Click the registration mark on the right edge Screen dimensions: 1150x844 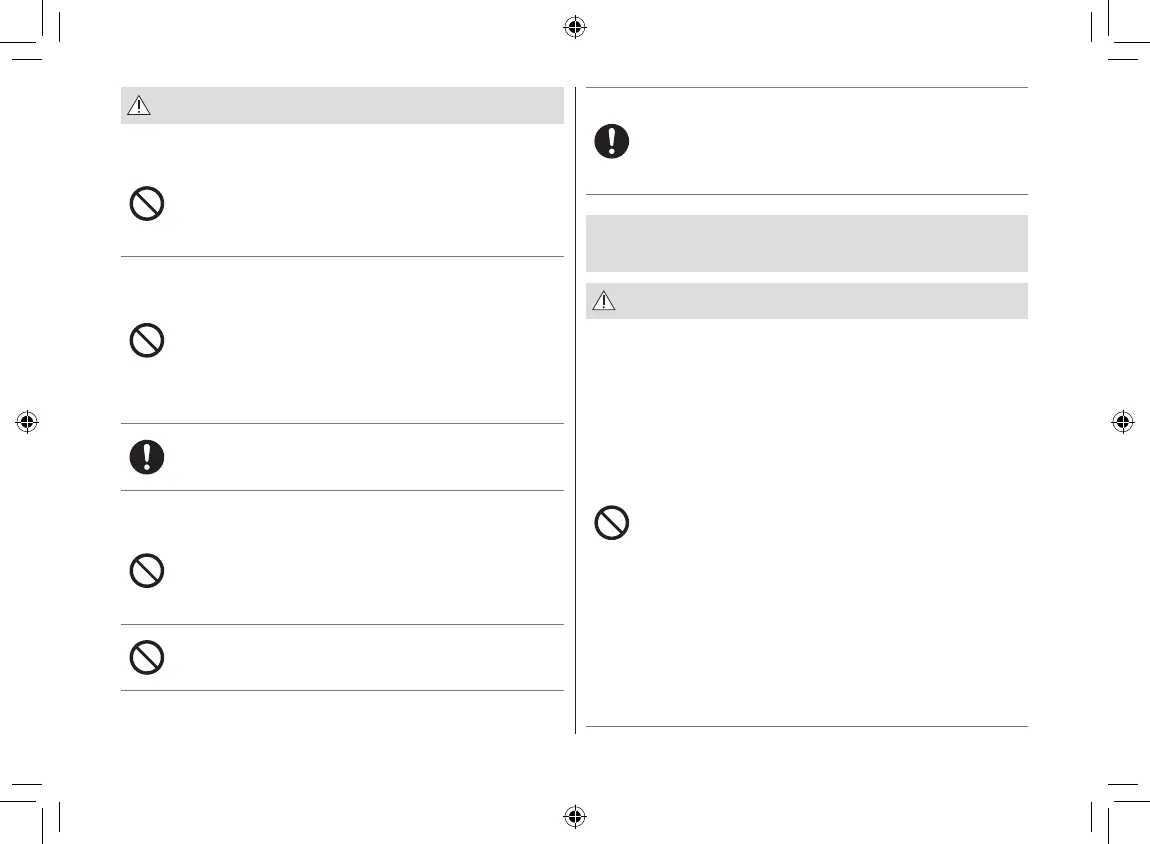click(1122, 422)
